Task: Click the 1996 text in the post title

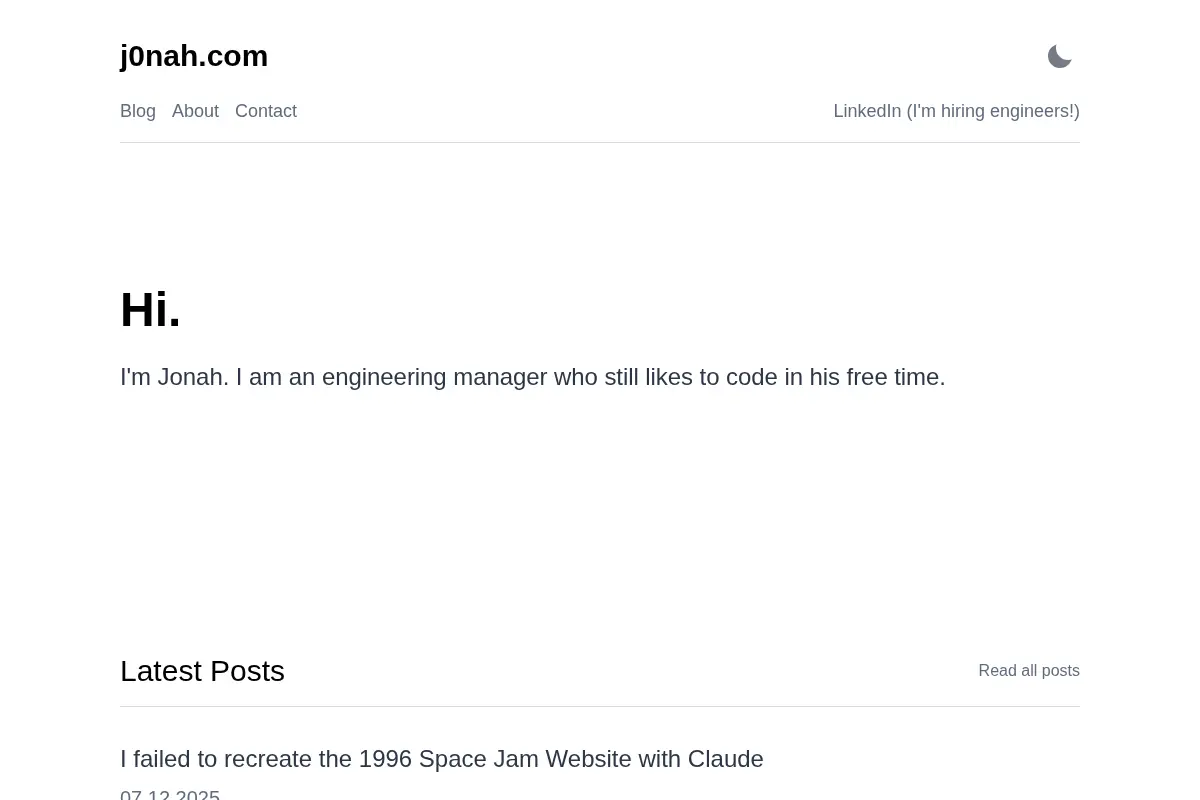Action: pyautogui.click(x=385, y=759)
